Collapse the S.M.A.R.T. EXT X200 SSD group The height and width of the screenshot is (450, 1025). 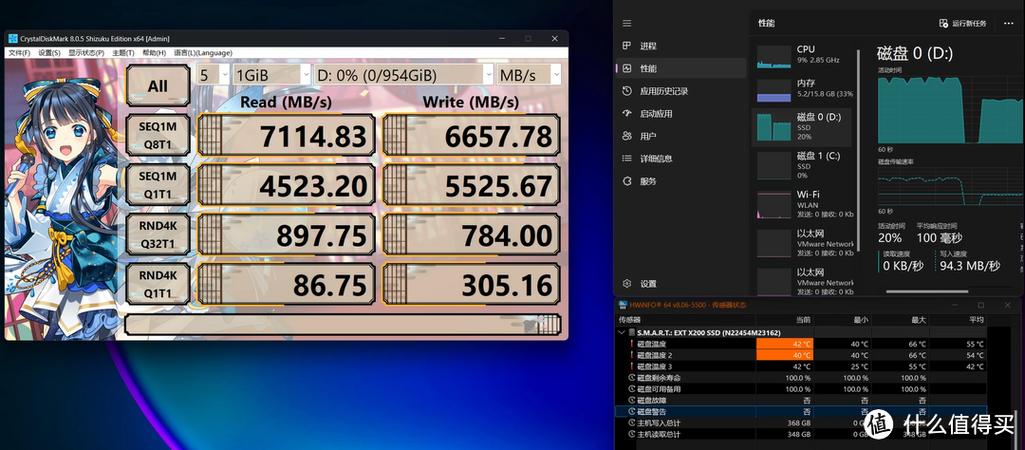(621, 332)
